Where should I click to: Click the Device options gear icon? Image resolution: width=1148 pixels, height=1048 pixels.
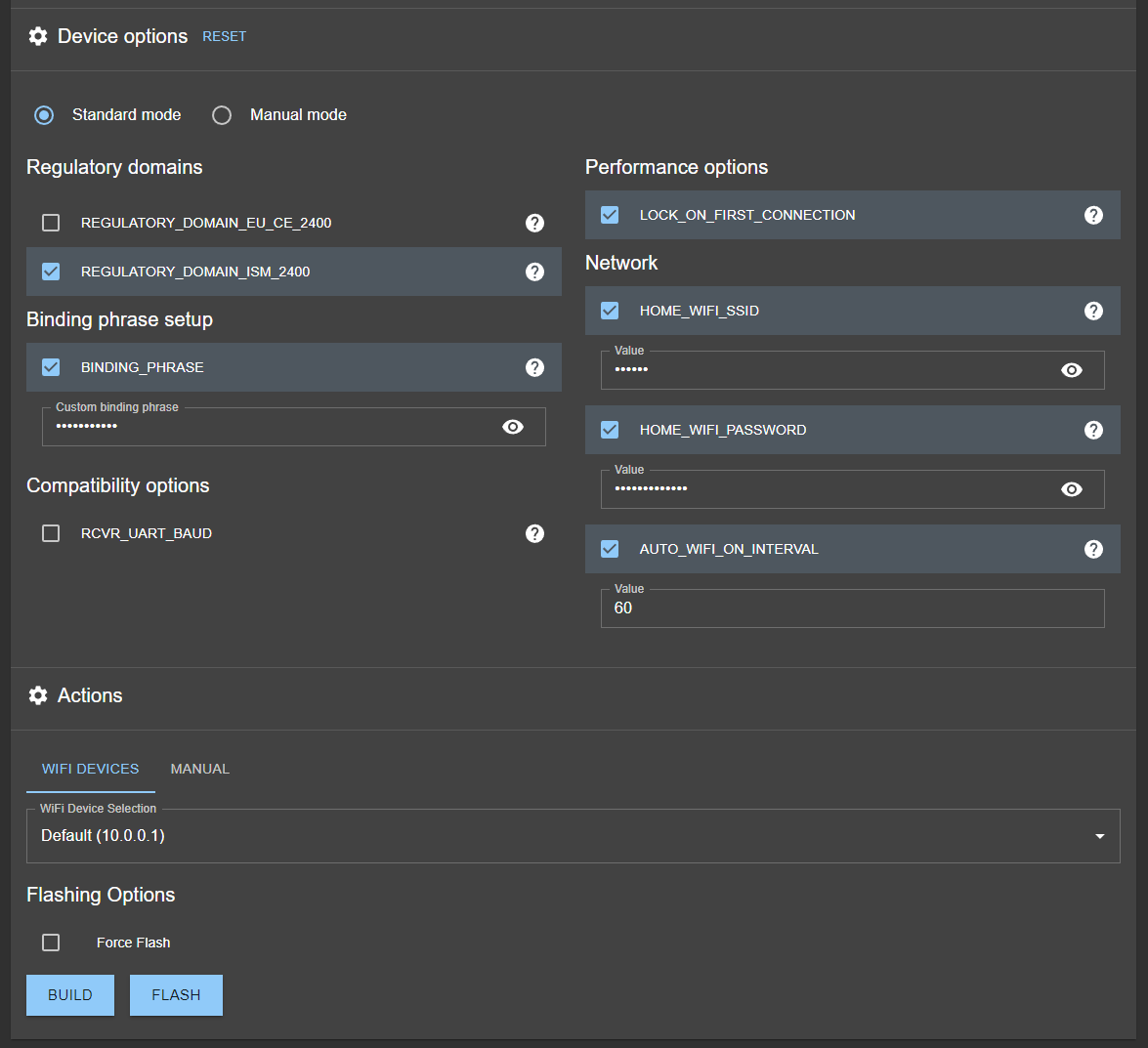[x=38, y=36]
